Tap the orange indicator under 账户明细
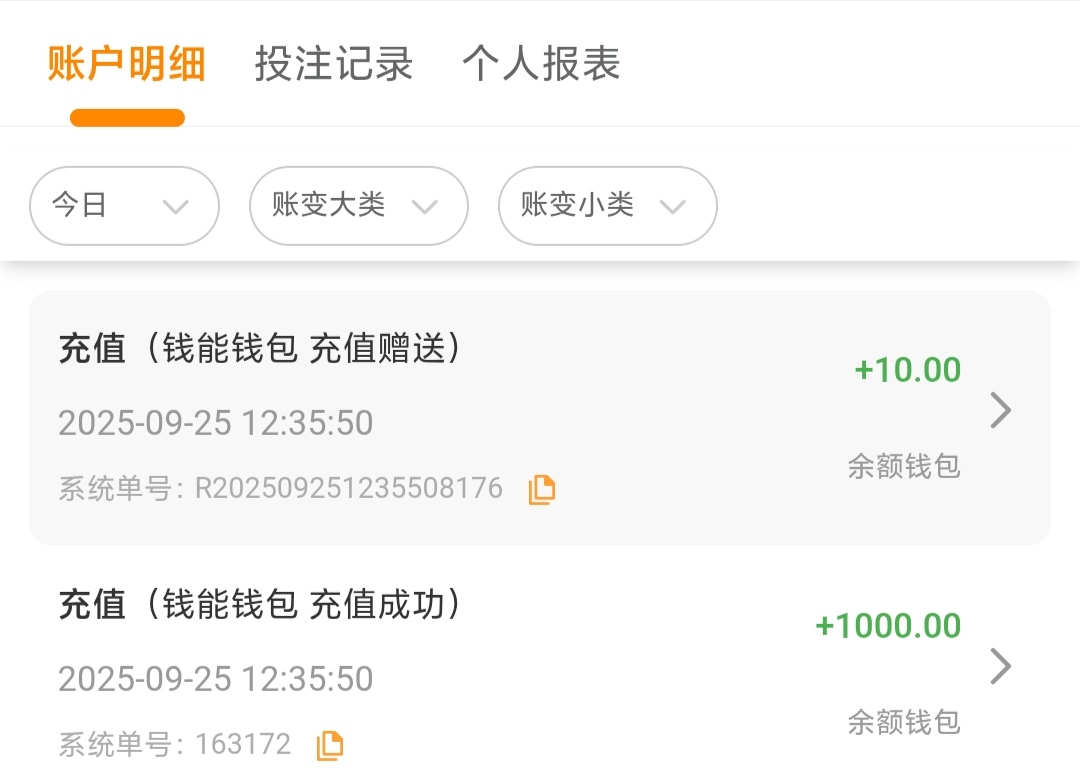 pyautogui.click(x=127, y=118)
